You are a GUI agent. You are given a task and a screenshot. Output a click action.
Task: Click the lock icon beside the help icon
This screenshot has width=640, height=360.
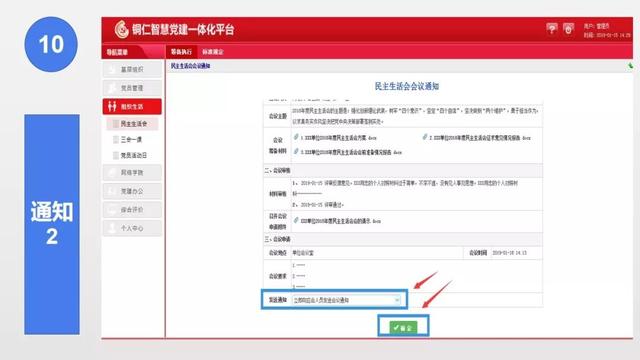[x=568, y=29]
